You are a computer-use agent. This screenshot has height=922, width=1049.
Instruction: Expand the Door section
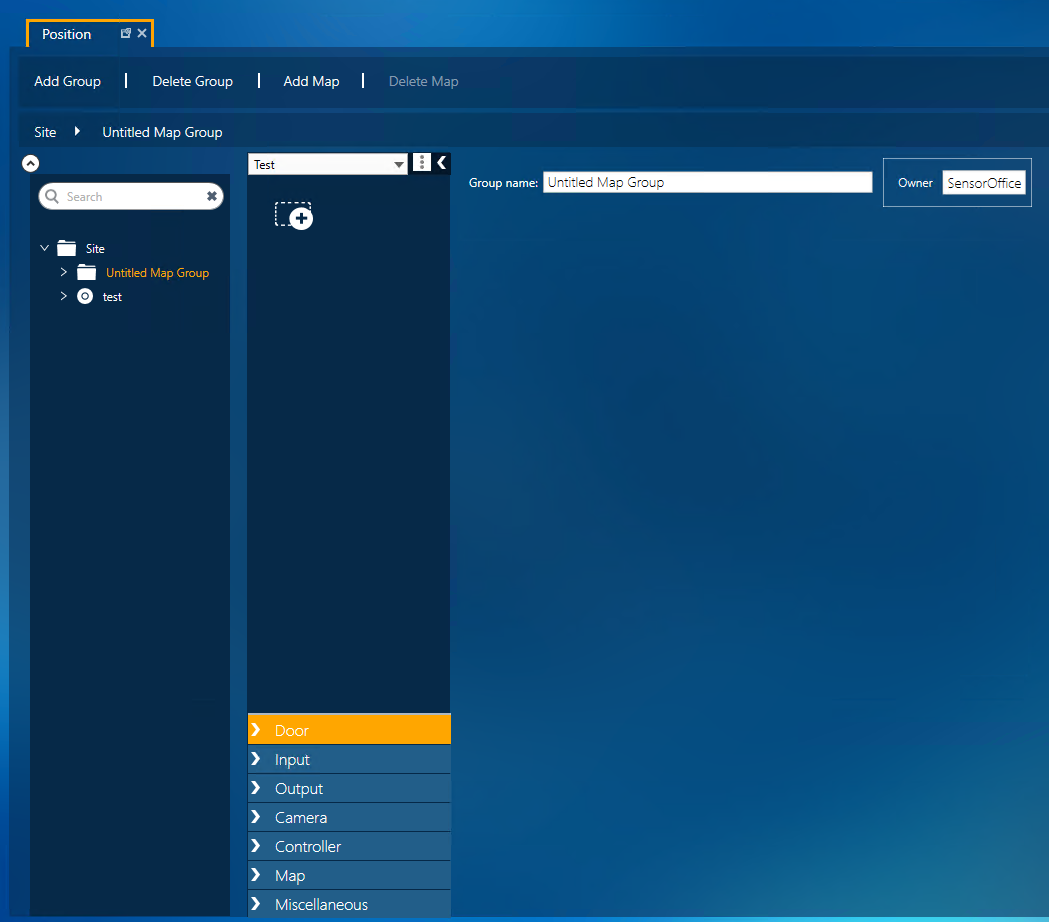point(349,730)
